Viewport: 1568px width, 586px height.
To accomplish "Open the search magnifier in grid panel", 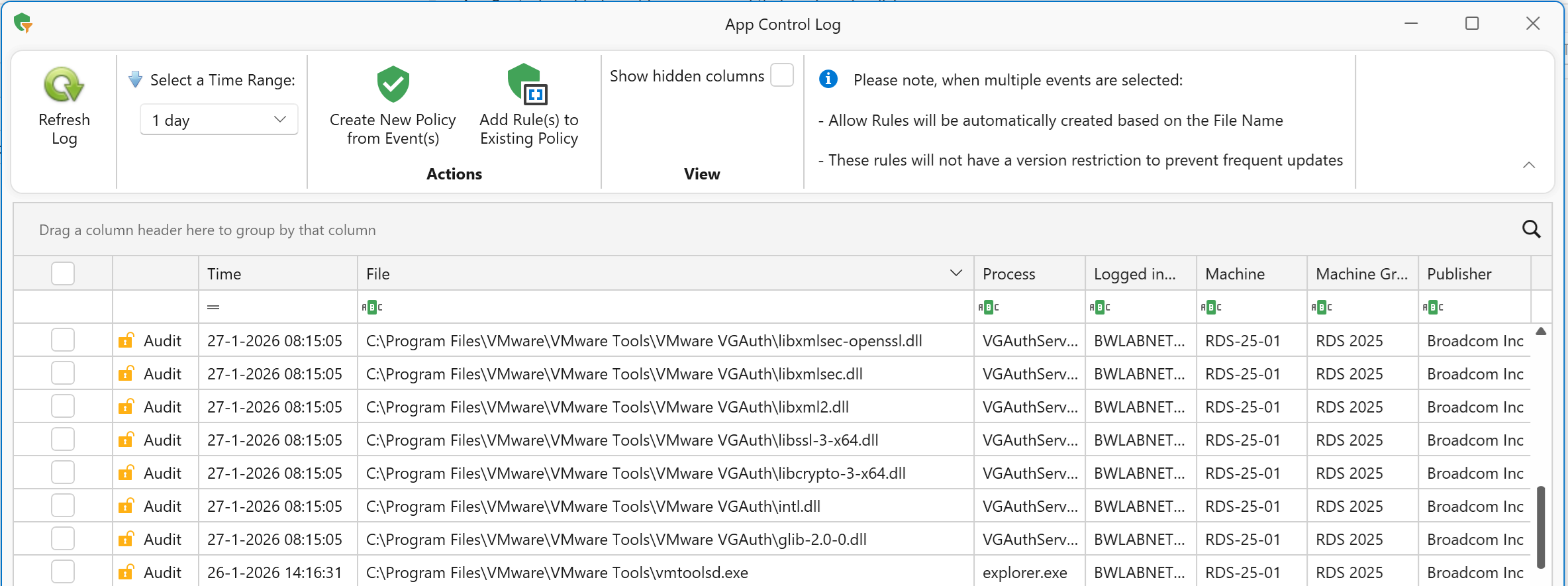I will click(1531, 229).
